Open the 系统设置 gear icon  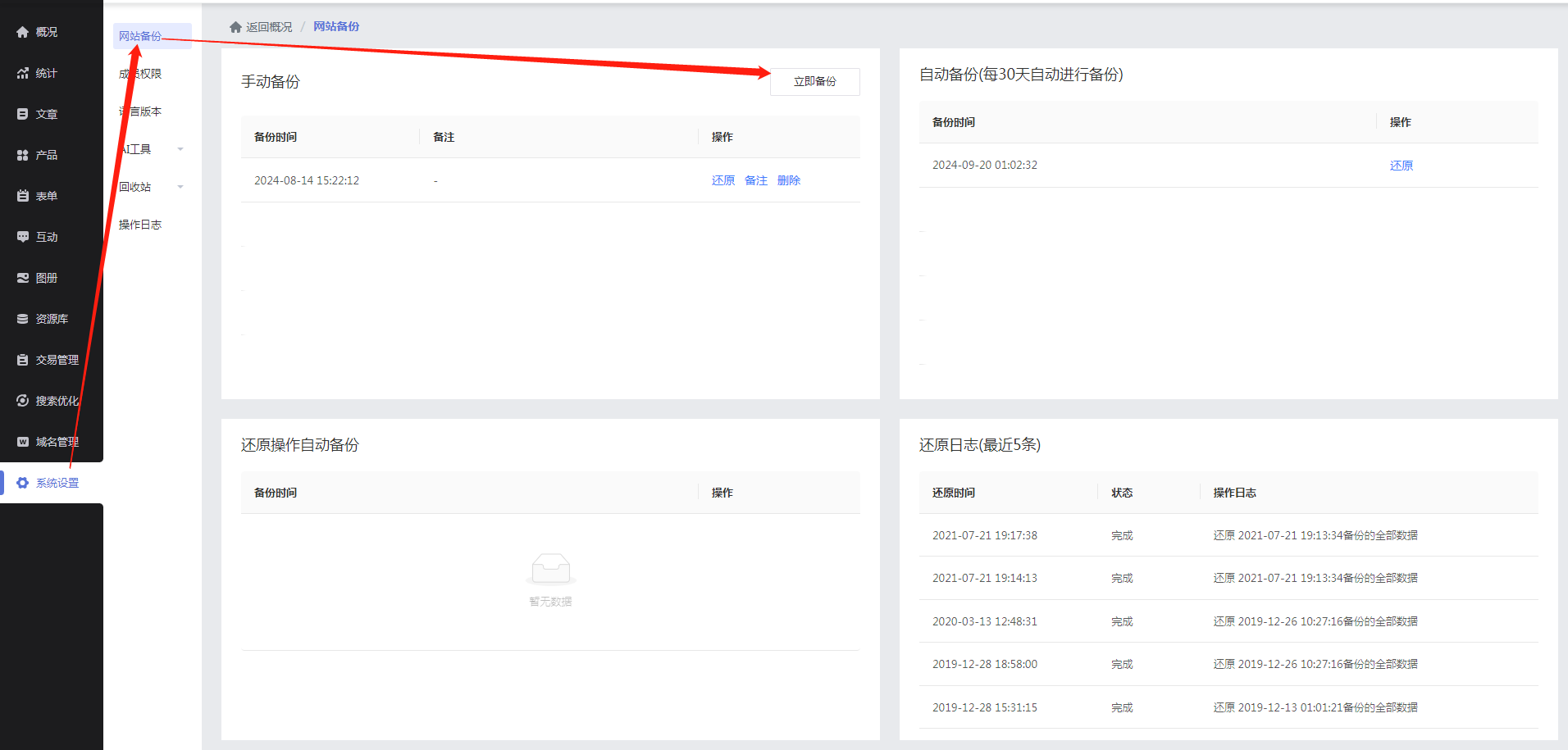23,483
